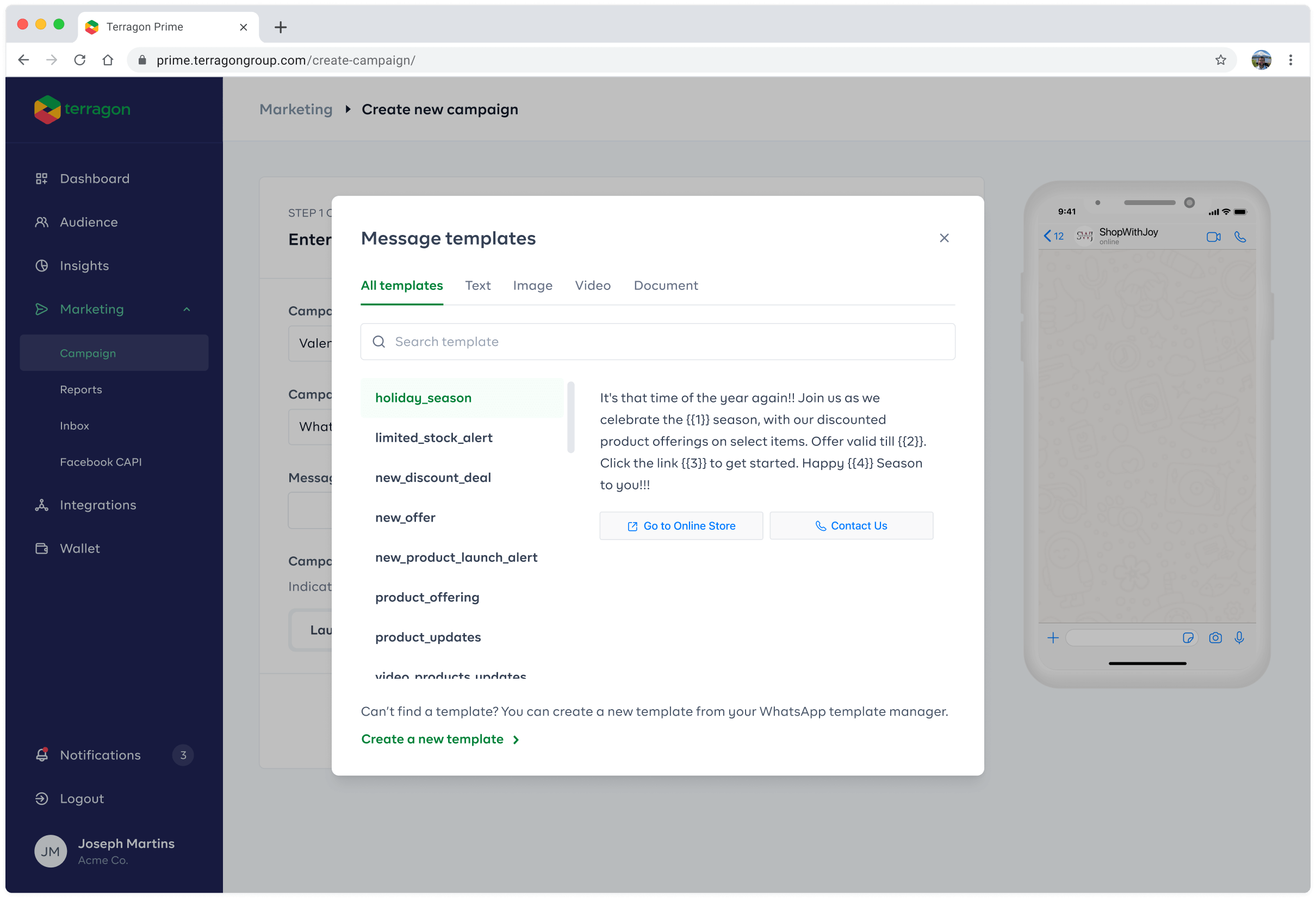Collapse the Marketing menu chevron

click(187, 309)
